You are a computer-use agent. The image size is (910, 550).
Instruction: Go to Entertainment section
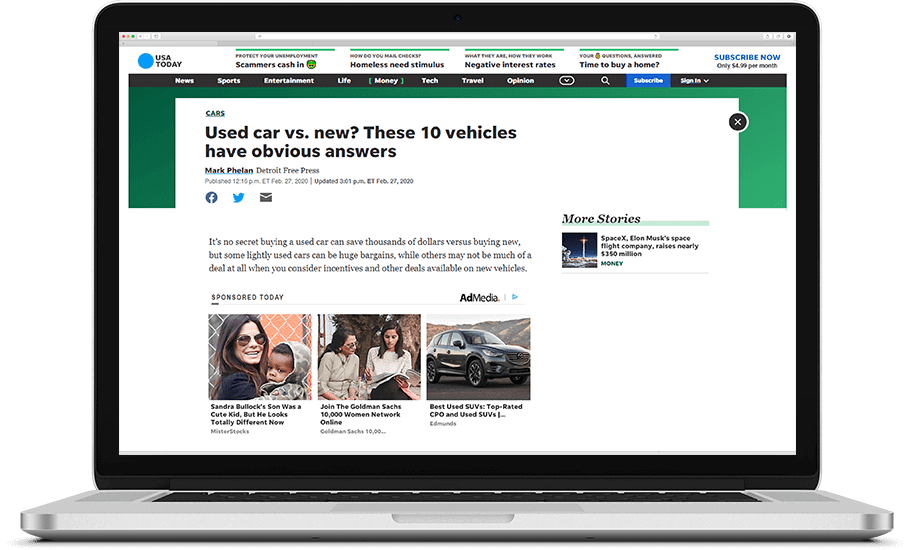pyautogui.click(x=288, y=81)
